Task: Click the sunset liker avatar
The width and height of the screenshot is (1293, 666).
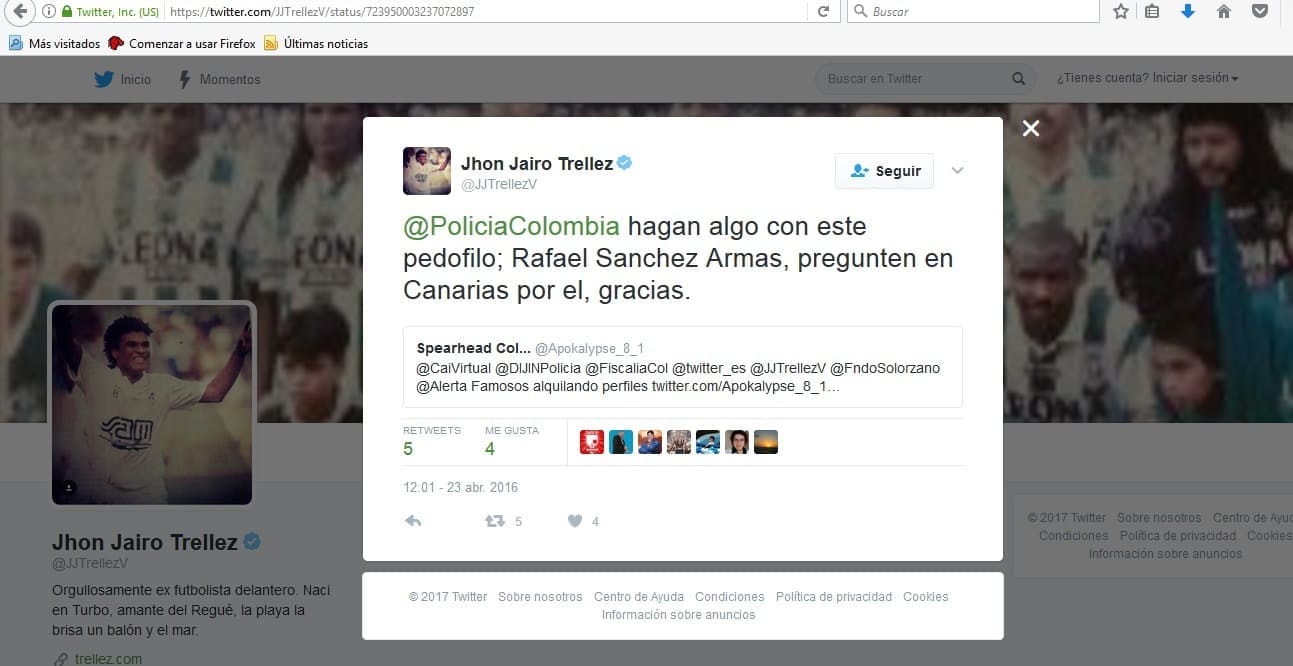Action: pos(766,442)
